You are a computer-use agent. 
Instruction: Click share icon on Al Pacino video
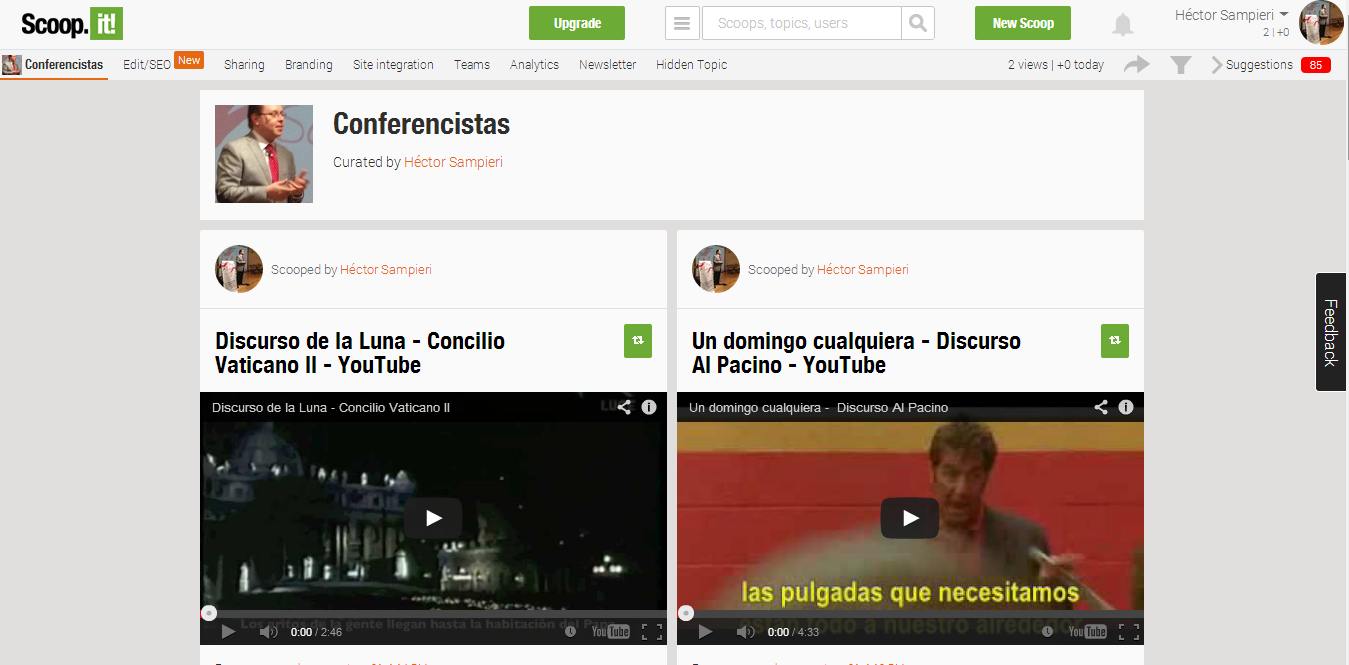coord(1100,407)
